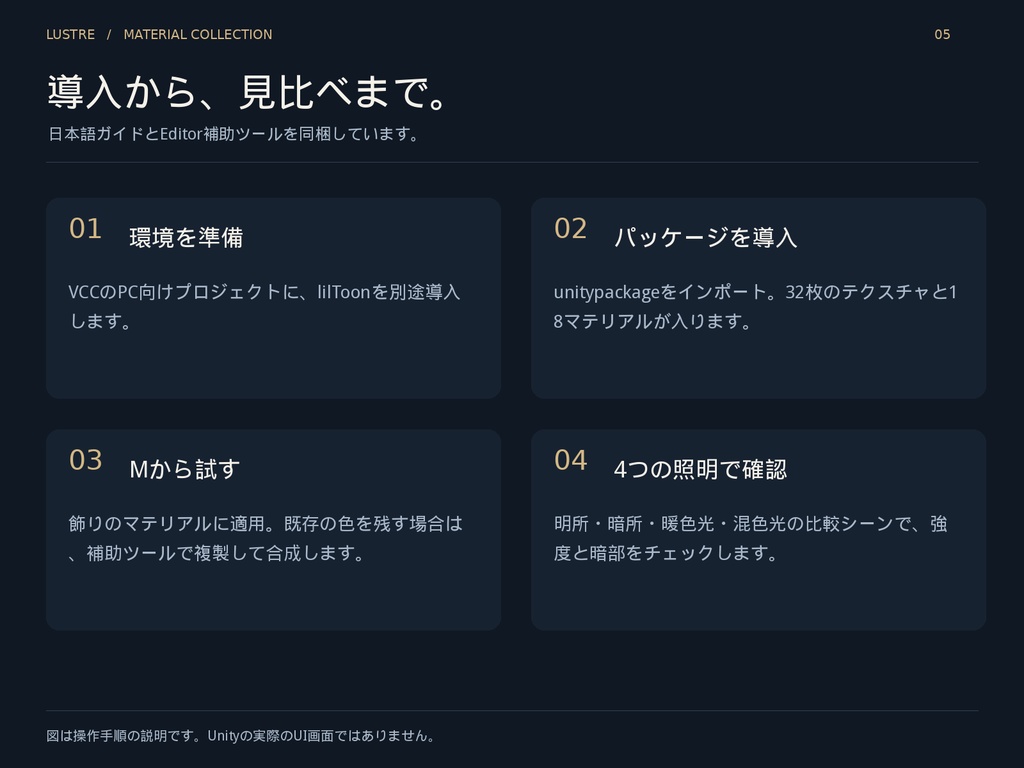The image size is (1024, 768).
Task: Click the step number 02
Action: point(570,229)
